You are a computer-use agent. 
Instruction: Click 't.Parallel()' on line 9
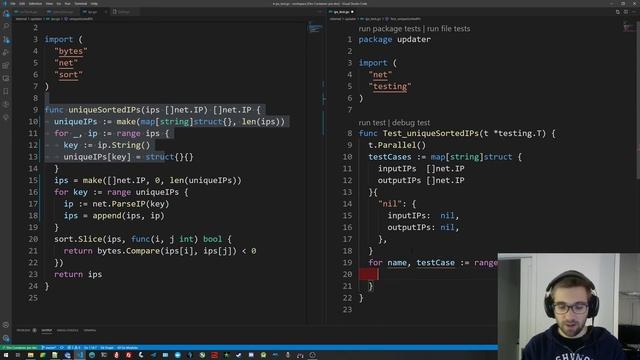click(397, 145)
